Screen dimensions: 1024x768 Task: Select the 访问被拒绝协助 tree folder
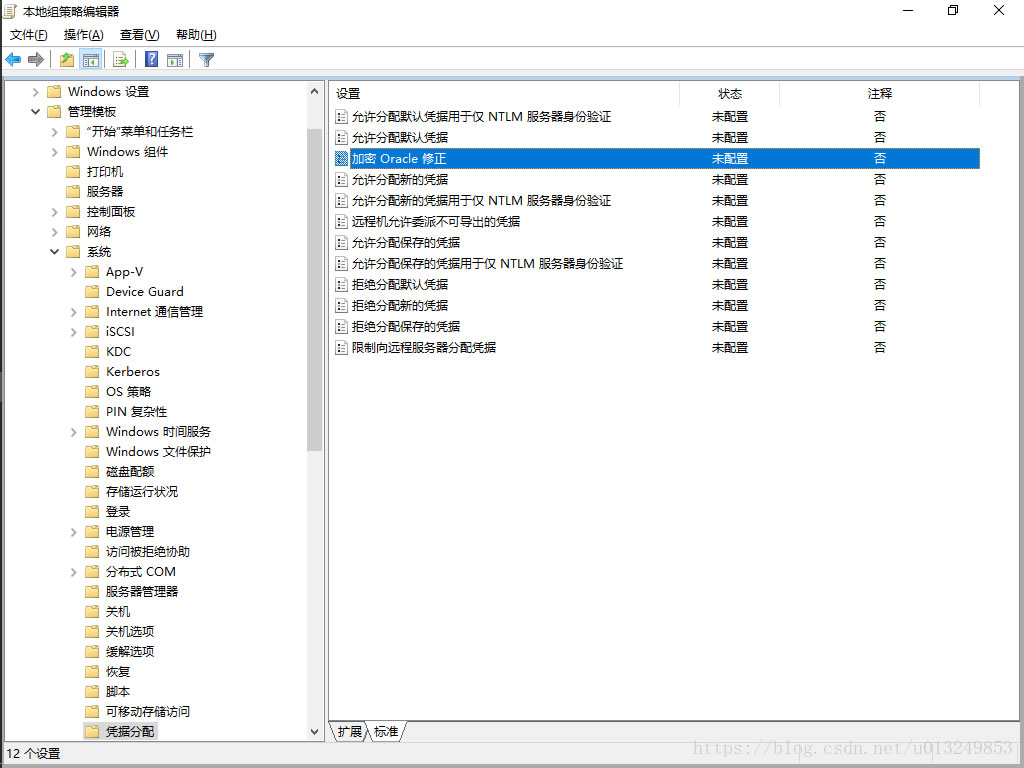pos(148,552)
